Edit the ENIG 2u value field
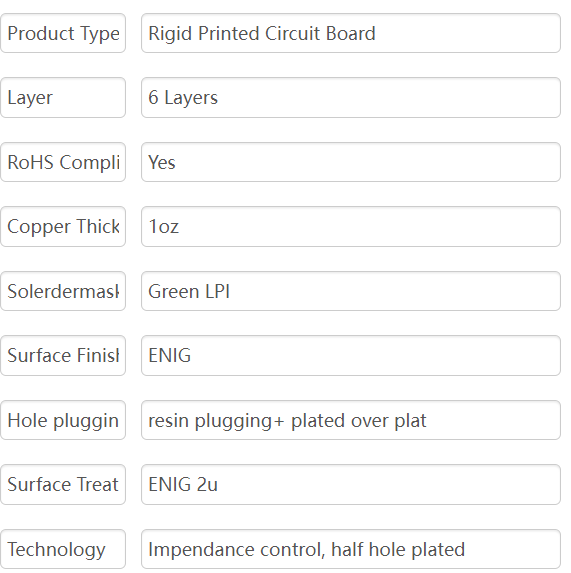 click(x=351, y=485)
